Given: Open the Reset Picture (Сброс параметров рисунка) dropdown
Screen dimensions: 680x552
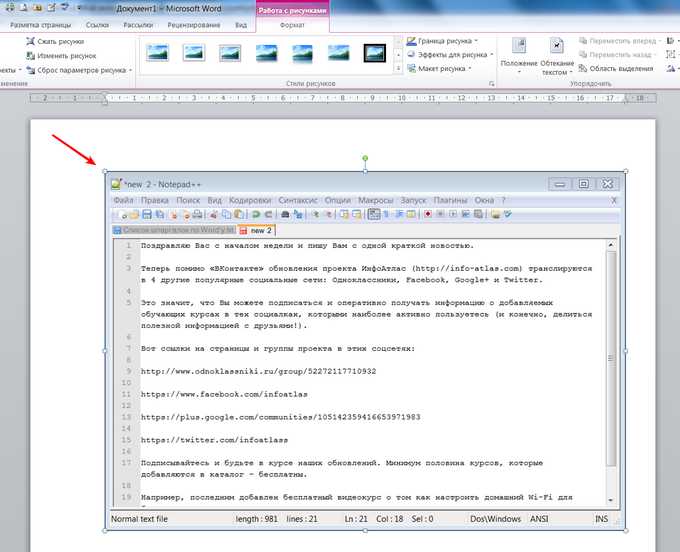Looking at the screenshot, I should [79, 70].
